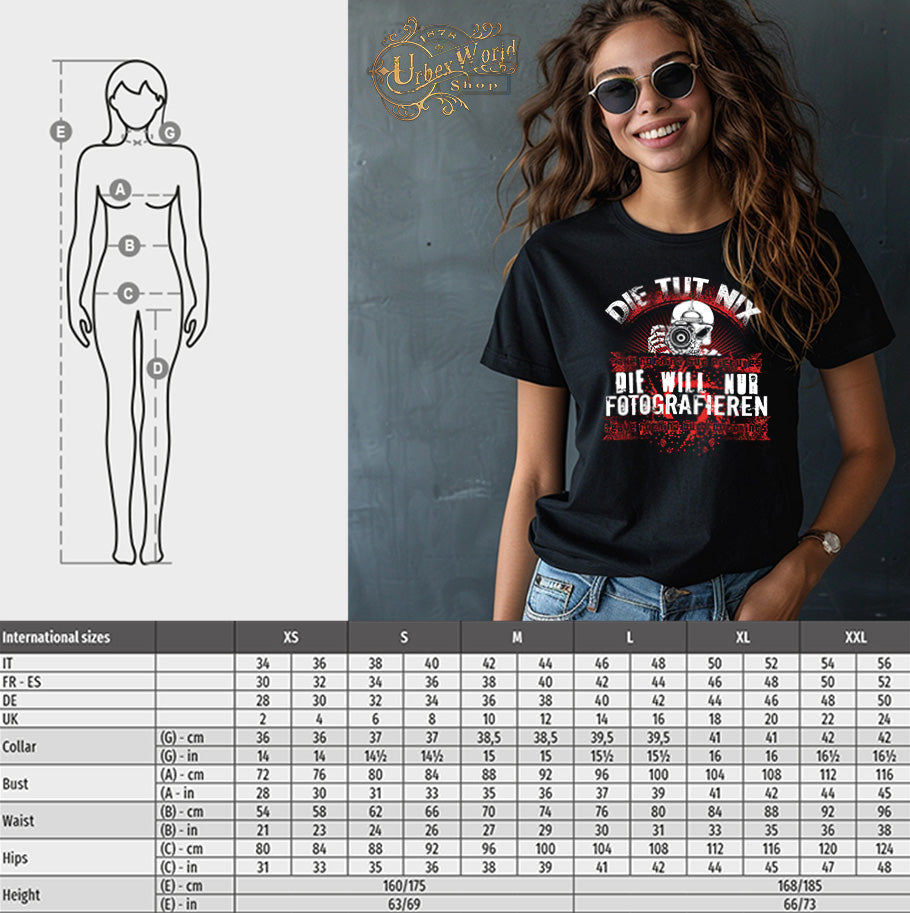Click the '(C) - in' unit label

coord(179,868)
